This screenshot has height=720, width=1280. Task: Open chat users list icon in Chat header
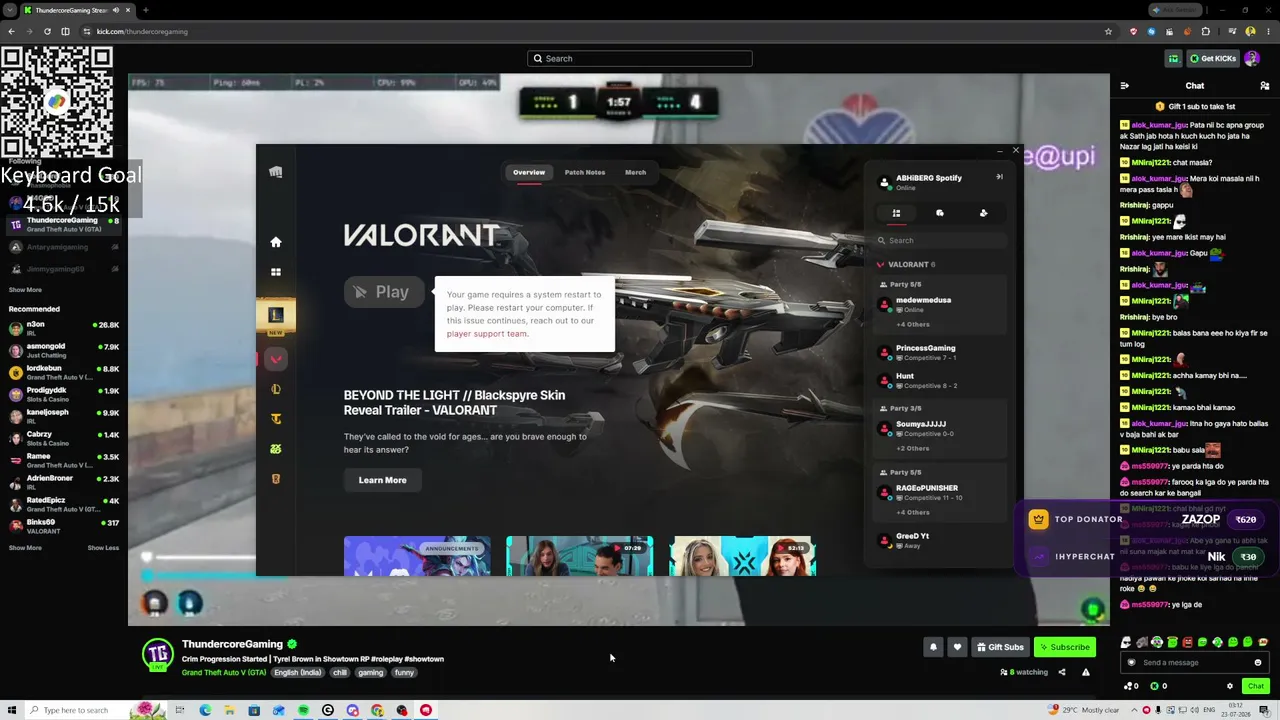pos(1265,86)
